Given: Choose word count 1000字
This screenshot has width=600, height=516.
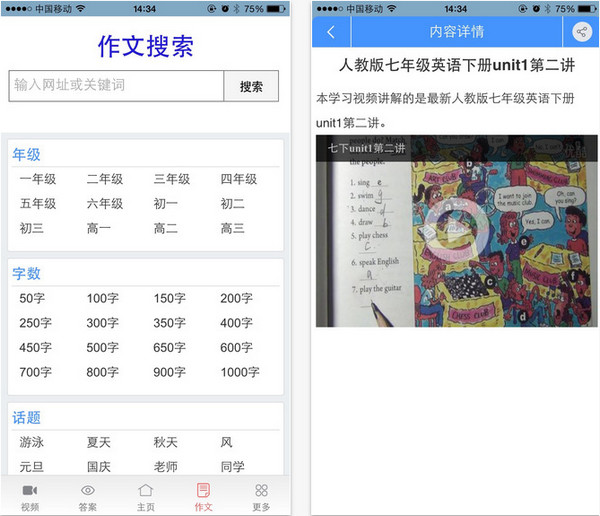Looking at the screenshot, I should coord(240,372).
